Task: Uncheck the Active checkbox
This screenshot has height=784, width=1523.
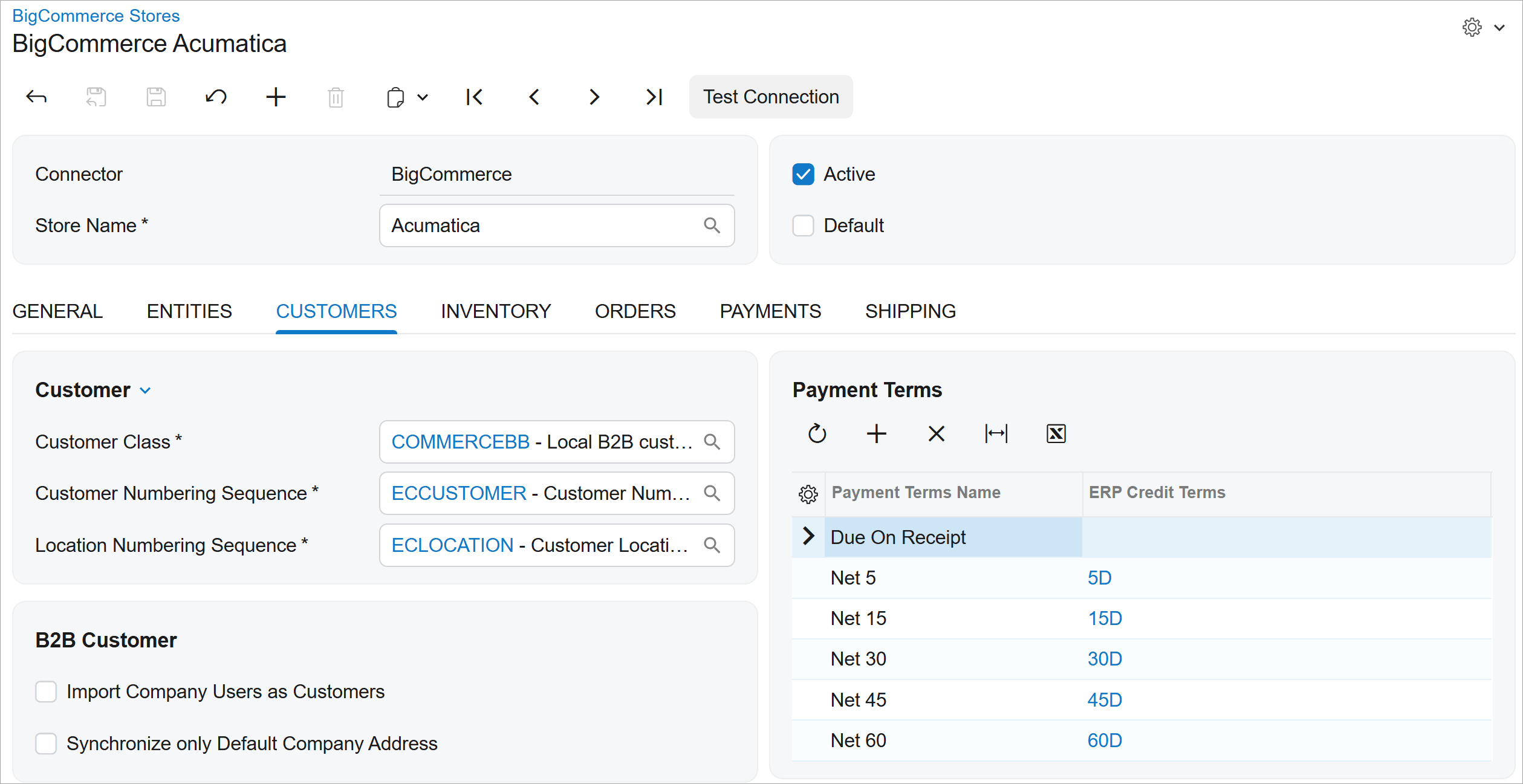Action: click(x=803, y=174)
